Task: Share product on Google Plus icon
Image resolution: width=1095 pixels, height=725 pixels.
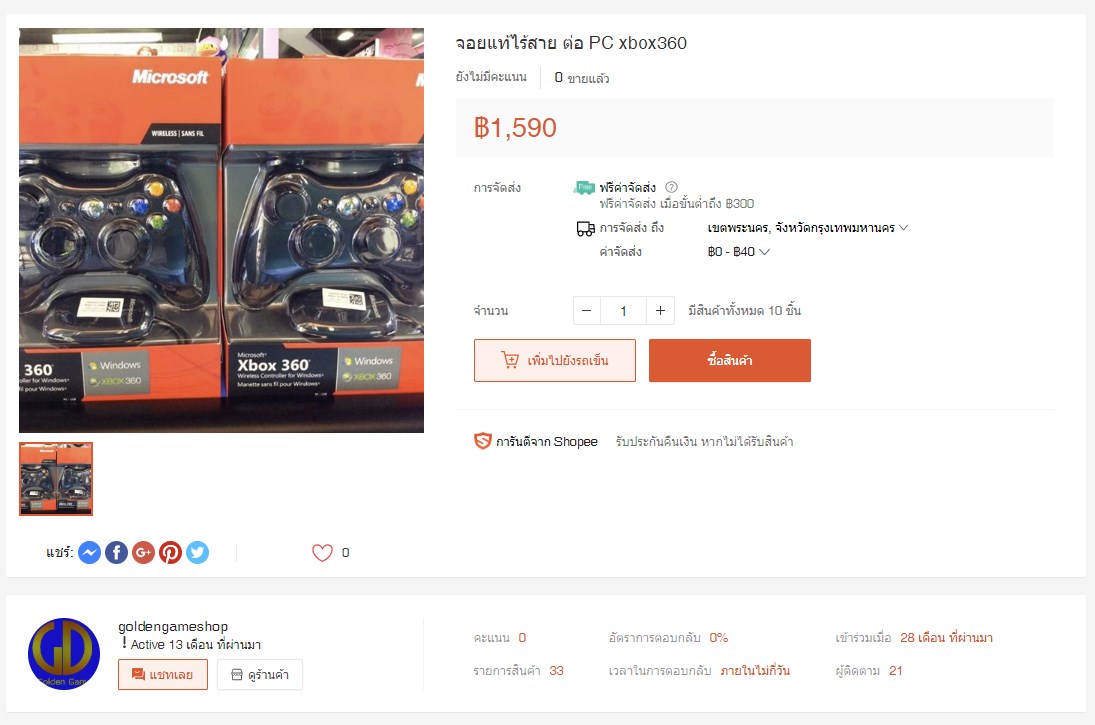Action: pyautogui.click(x=143, y=552)
